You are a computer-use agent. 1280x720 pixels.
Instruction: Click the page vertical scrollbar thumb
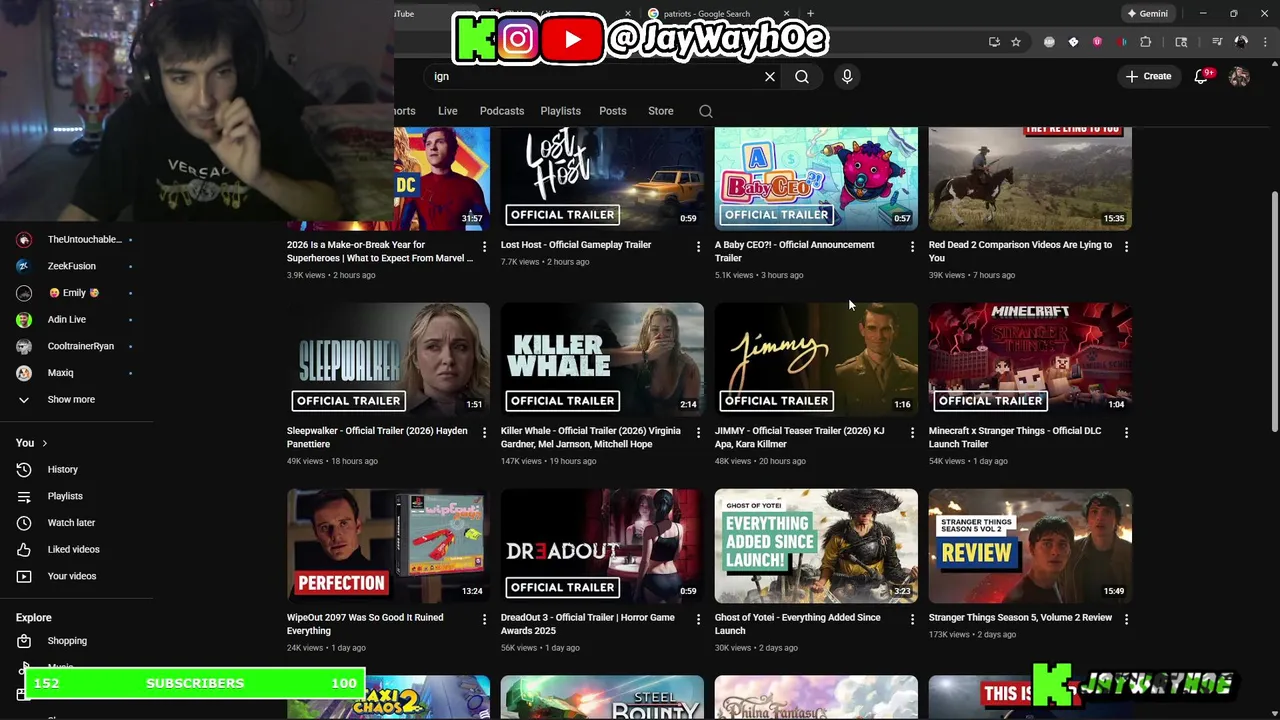pyautogui.click(x=1273, y=312)
